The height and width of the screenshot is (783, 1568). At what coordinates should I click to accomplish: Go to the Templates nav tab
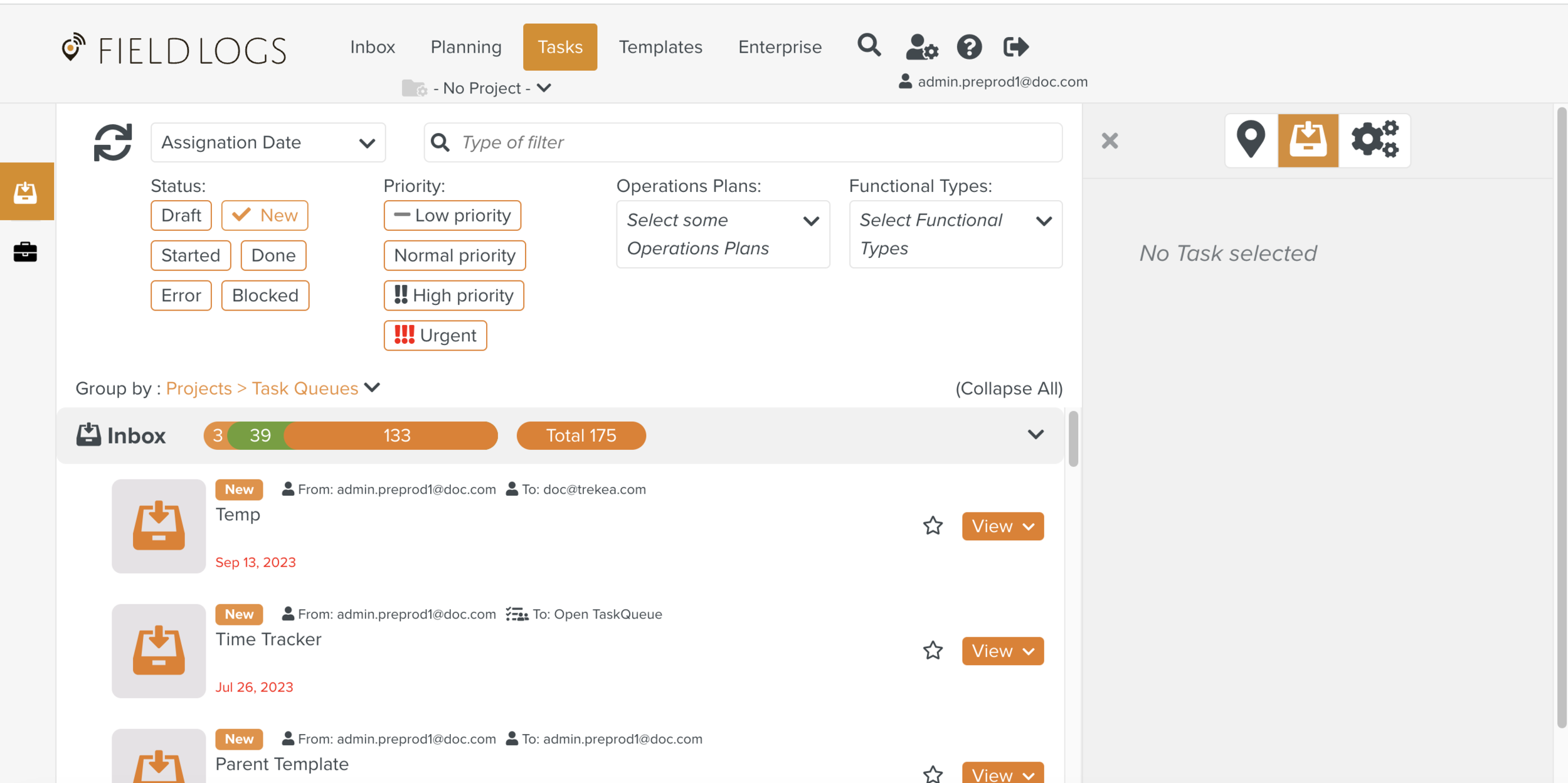660,47
